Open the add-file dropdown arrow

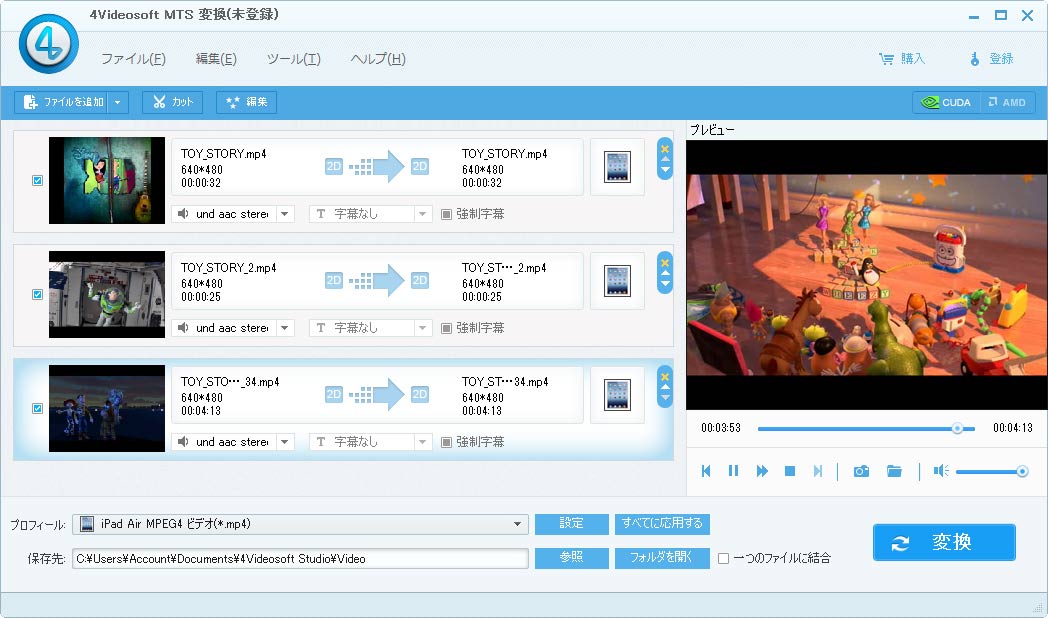[118, 102]
